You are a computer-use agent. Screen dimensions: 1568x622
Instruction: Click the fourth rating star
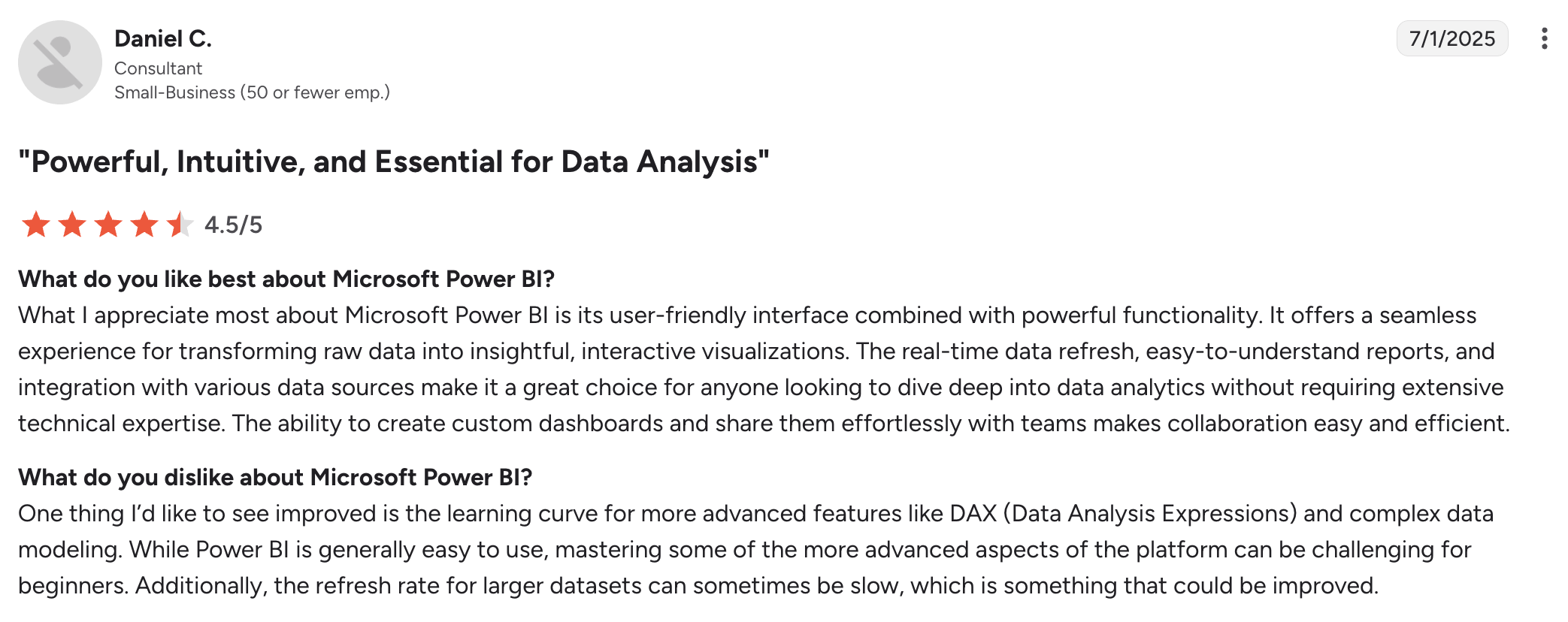tap(144, 225)
